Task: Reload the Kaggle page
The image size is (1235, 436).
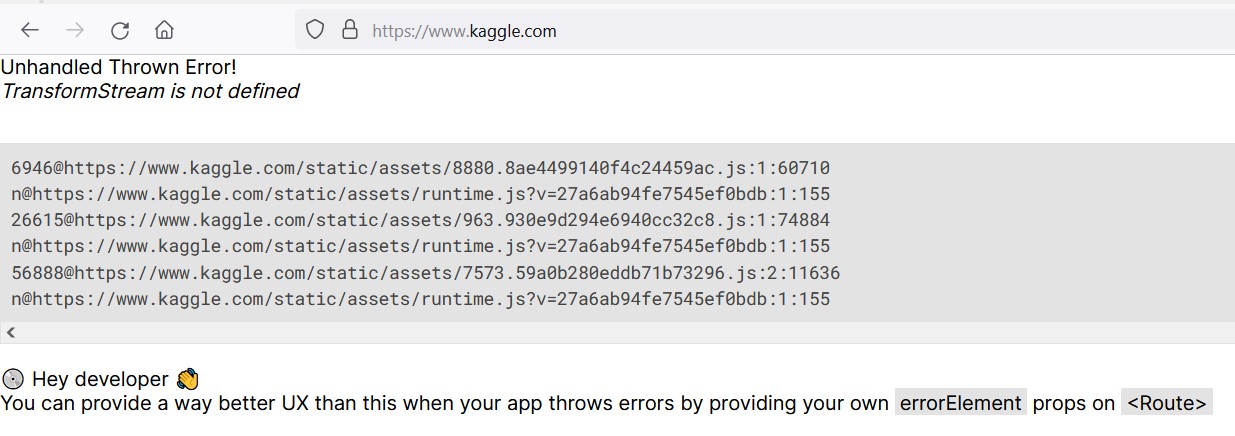Action: tap(120, 30)
